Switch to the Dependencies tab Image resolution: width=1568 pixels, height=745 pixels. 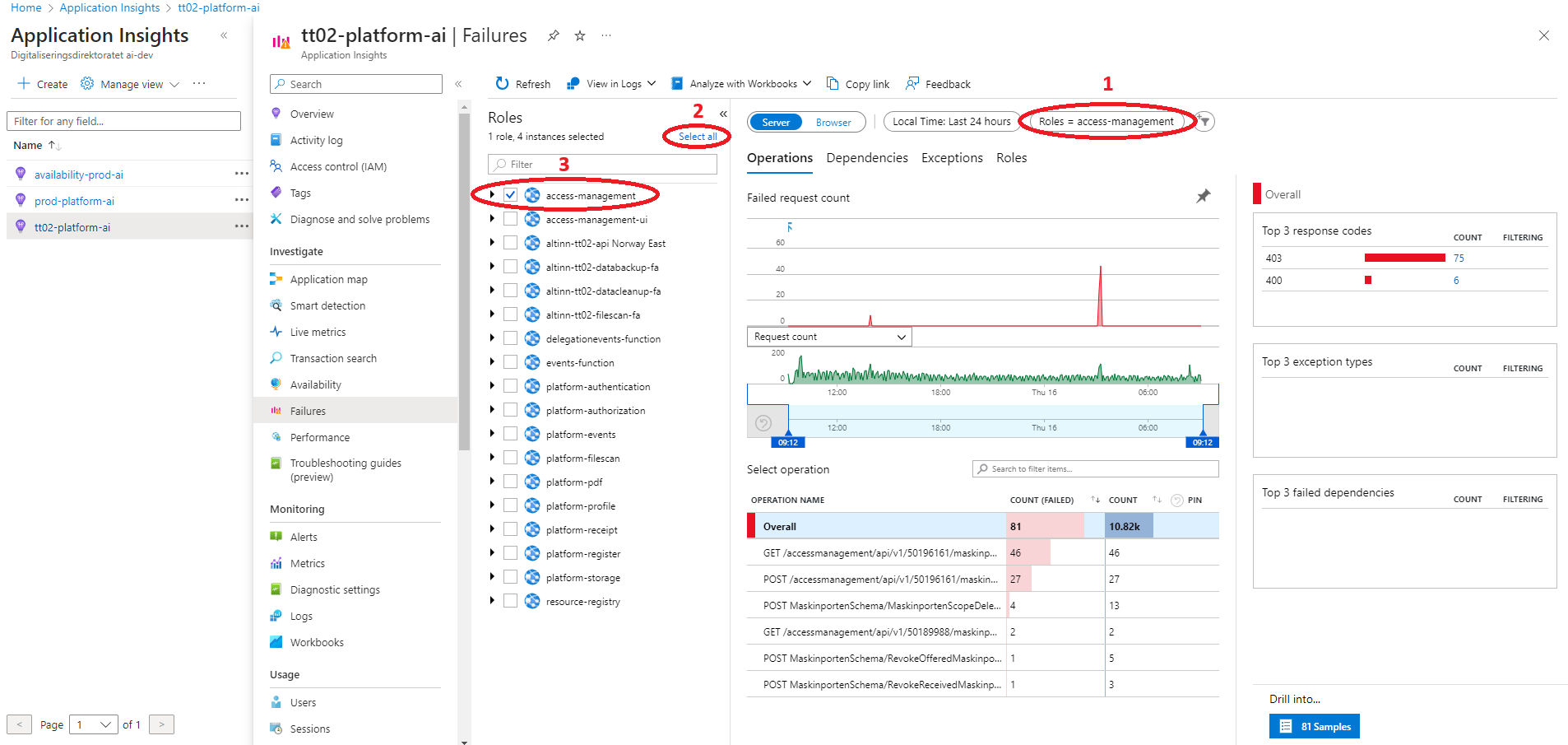[867, 158]
